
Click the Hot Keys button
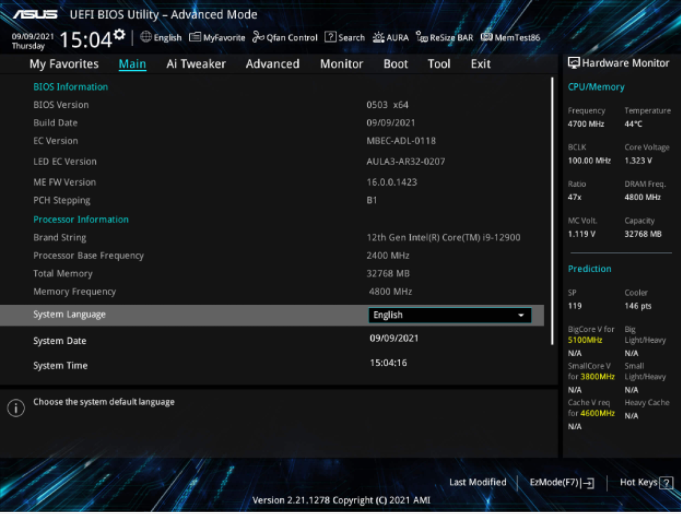646,482
